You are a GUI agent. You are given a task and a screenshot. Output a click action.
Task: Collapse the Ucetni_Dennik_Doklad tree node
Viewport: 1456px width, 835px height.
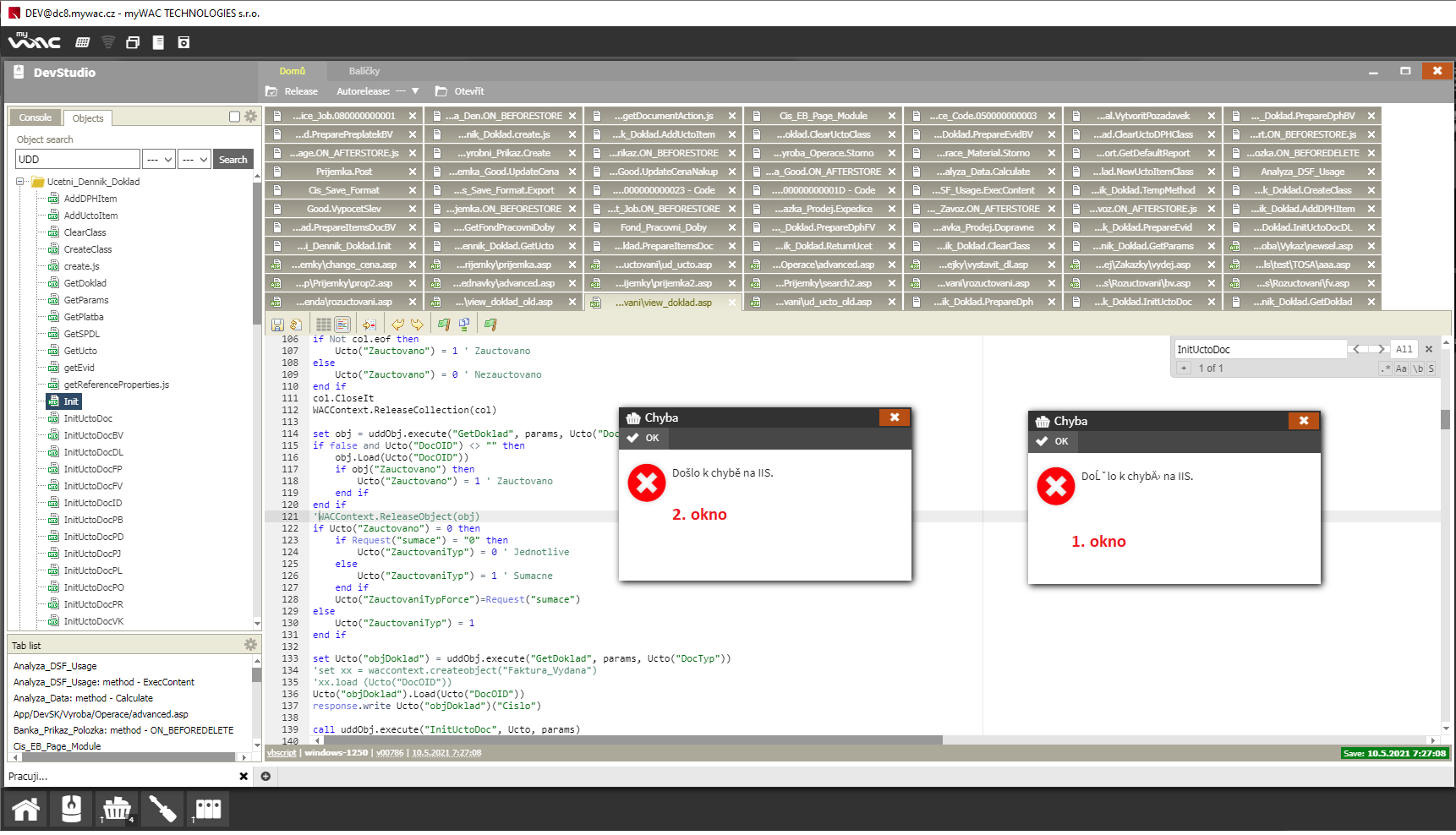click(x=20, y=182)
